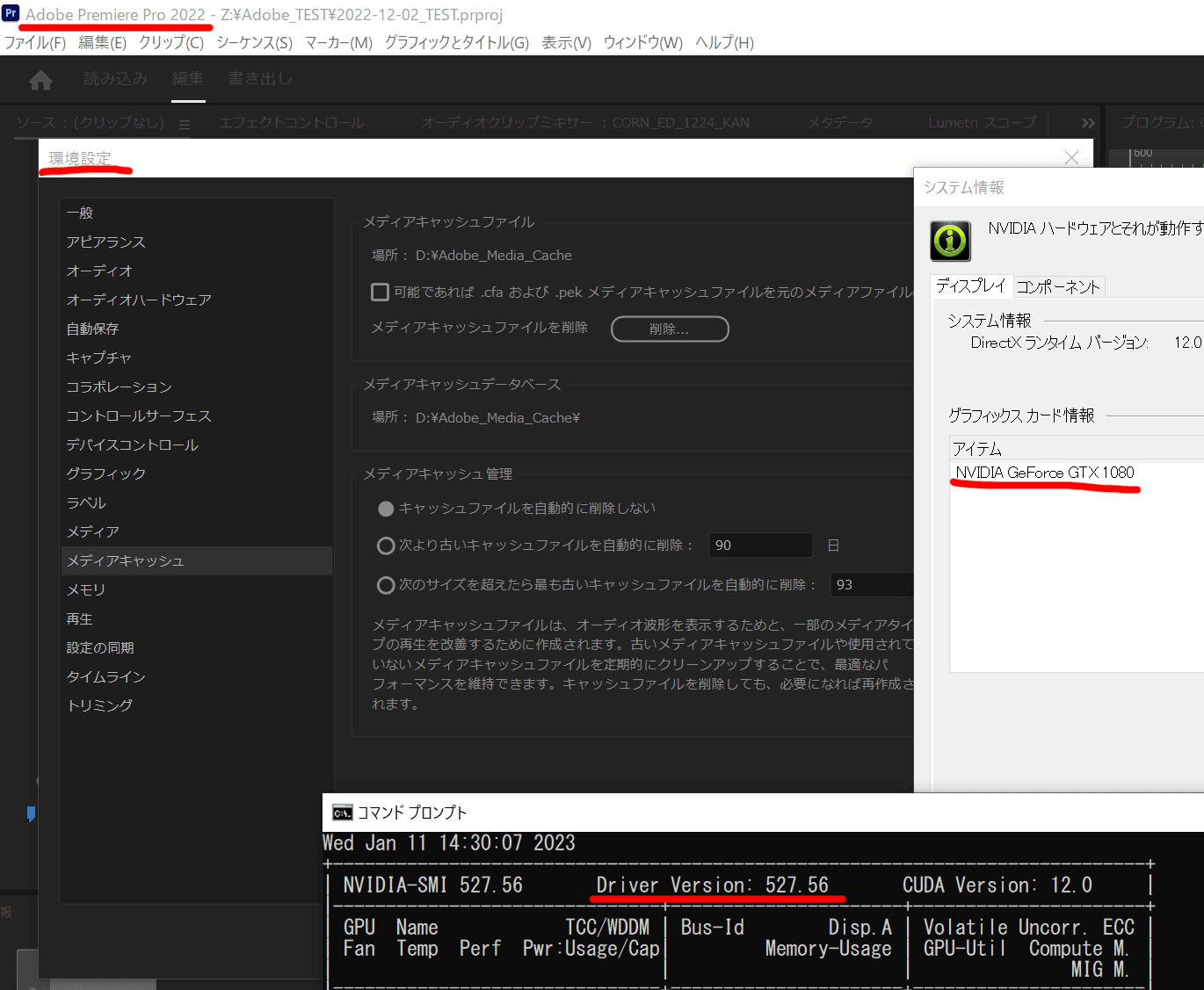1204x990 pixels.
Task: Open the Lumetri スコープ panel tab
Action: click(x=981, y=123)
